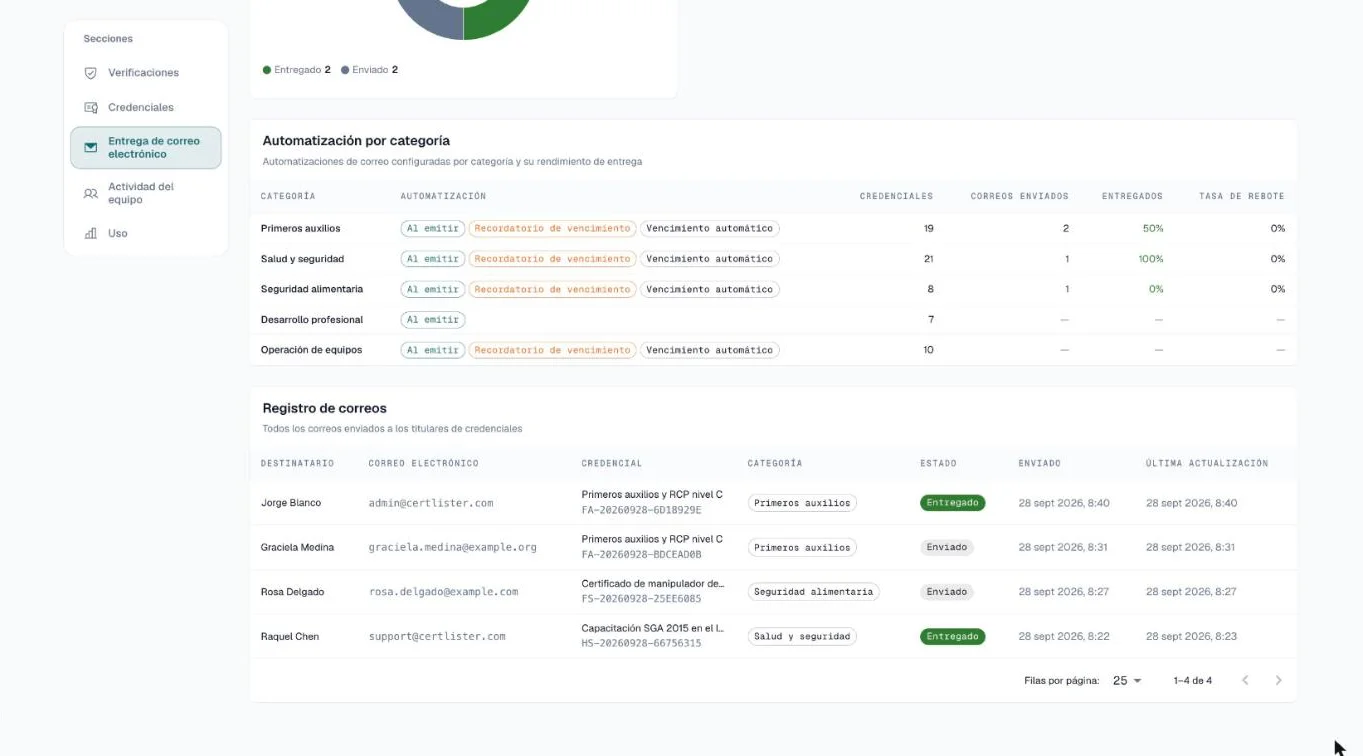Image resolution: width=1363 pixels, height=756 pixels.
Task: Click credential code HS-20260928-66756315
Action: click(x=641, y=643)
